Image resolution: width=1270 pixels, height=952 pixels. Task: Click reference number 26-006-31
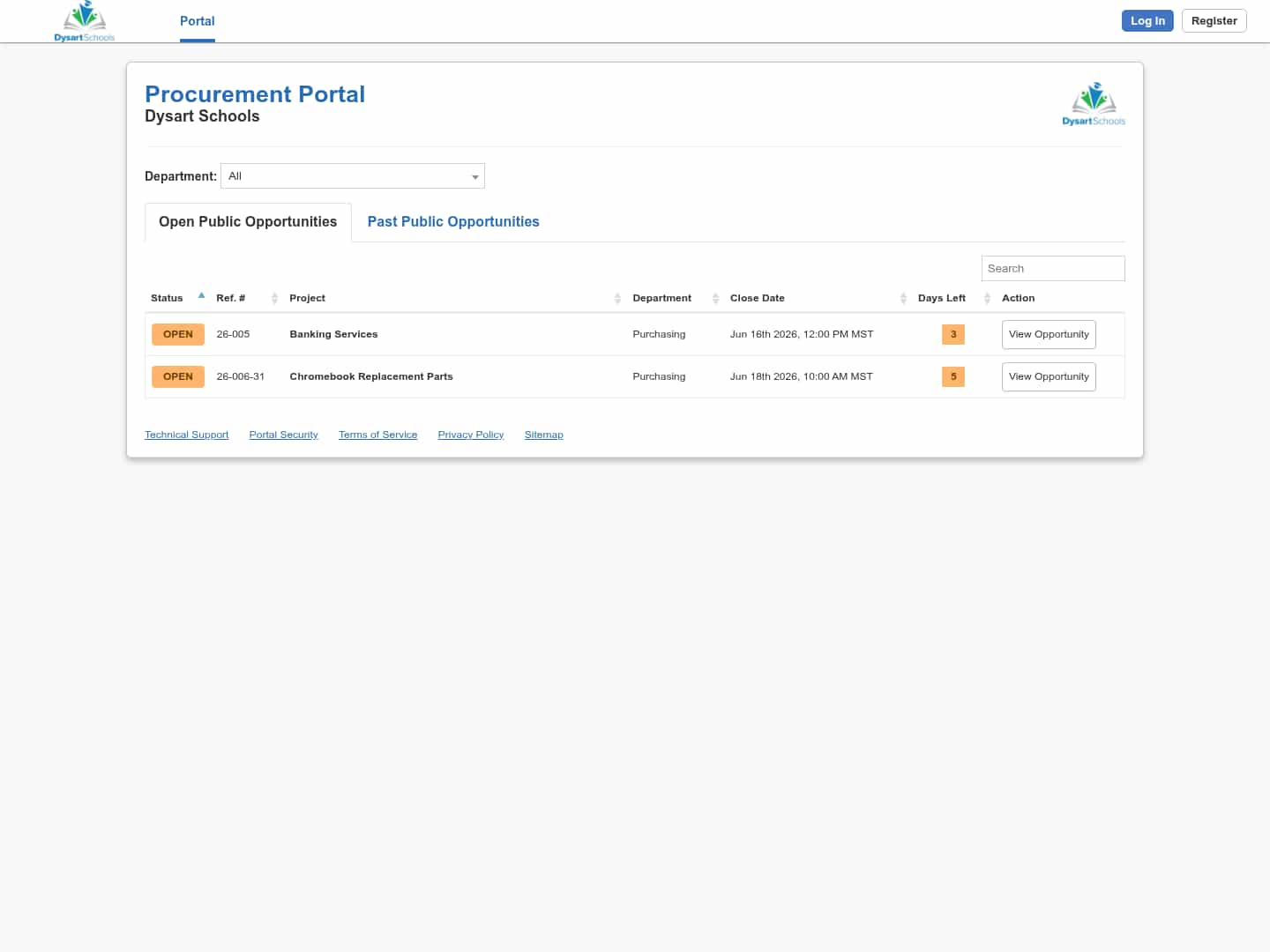pyautogui.click(x=241, y=377)
